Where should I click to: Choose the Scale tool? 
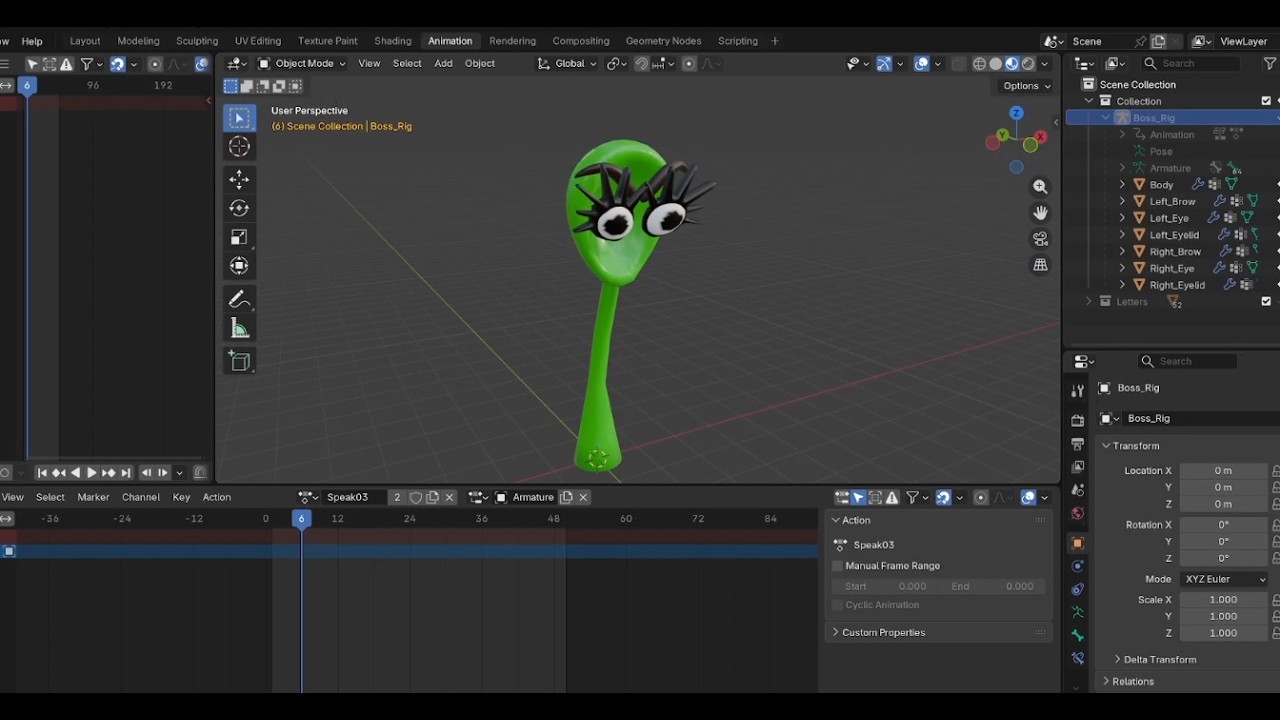[x=239, y=237]
